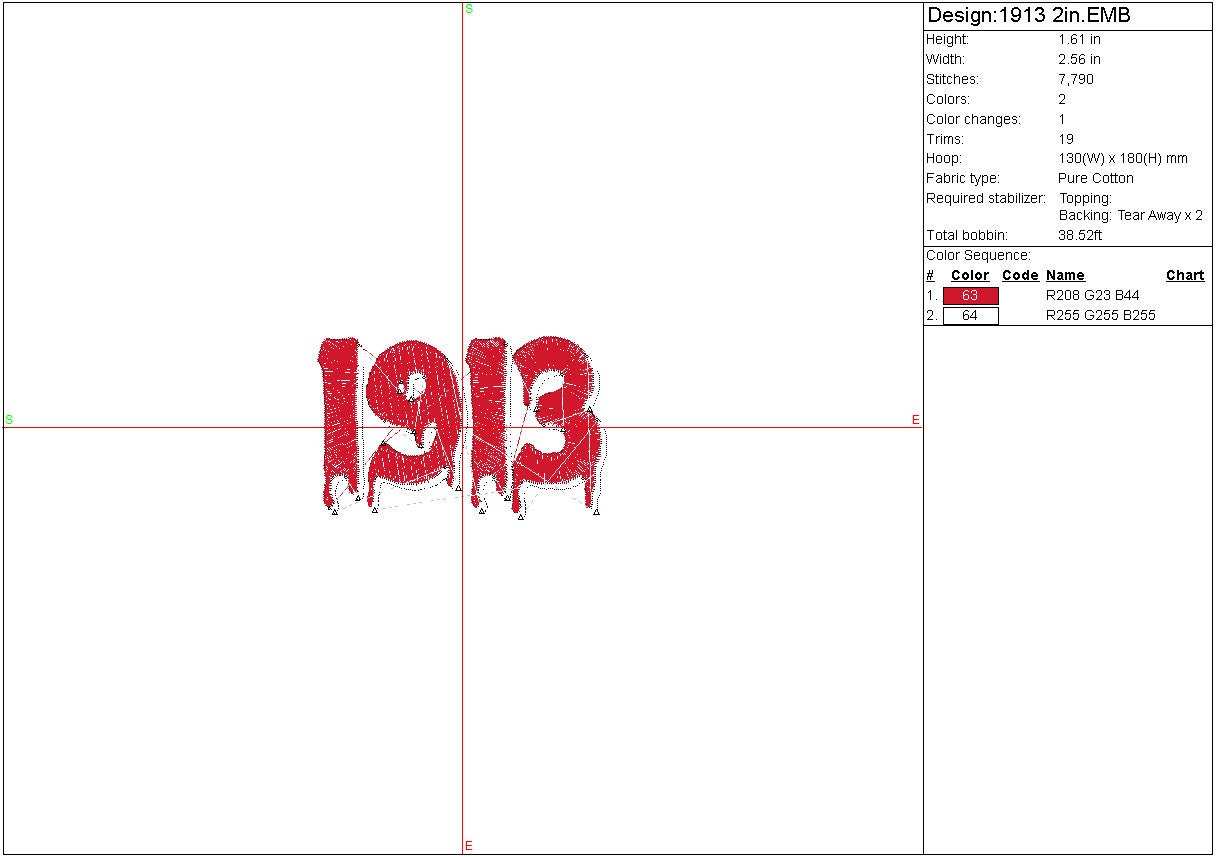This screenshot has width=1216, height=857.
Task: Click the R208 G23 B44 thread name
Action: pos(1092,296)
